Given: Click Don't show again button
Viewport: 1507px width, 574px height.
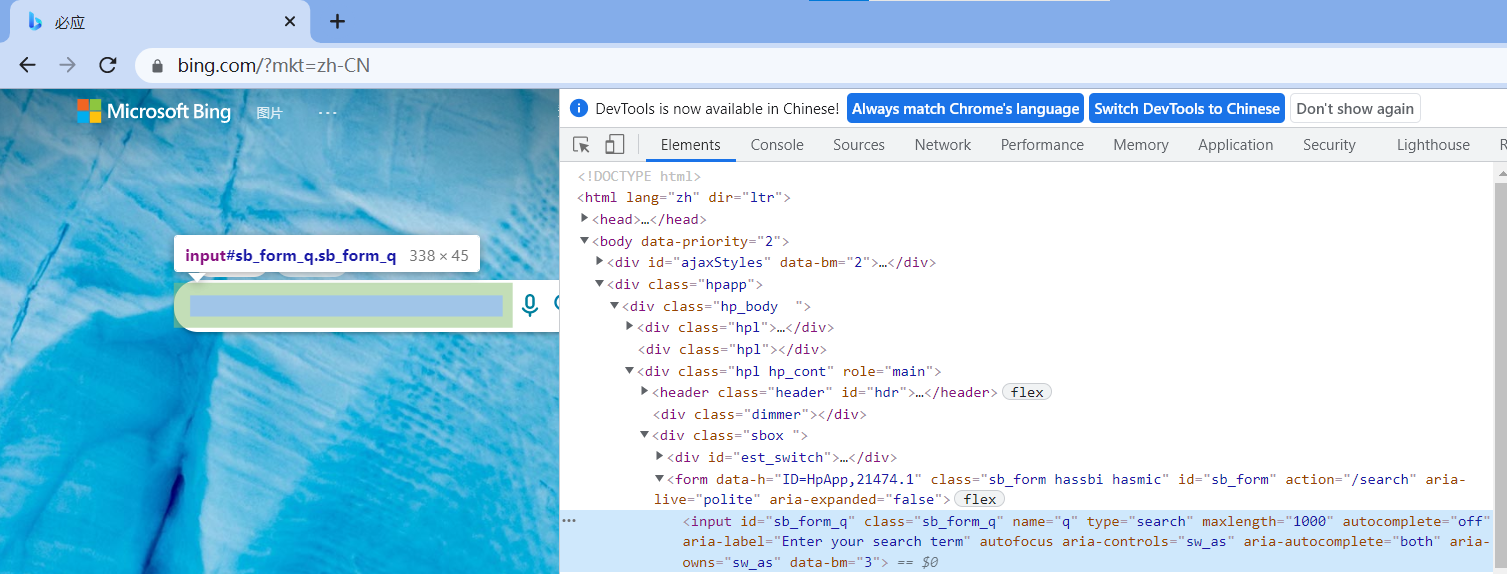Looking at the screenshot, I should [x=1355, y=109].
